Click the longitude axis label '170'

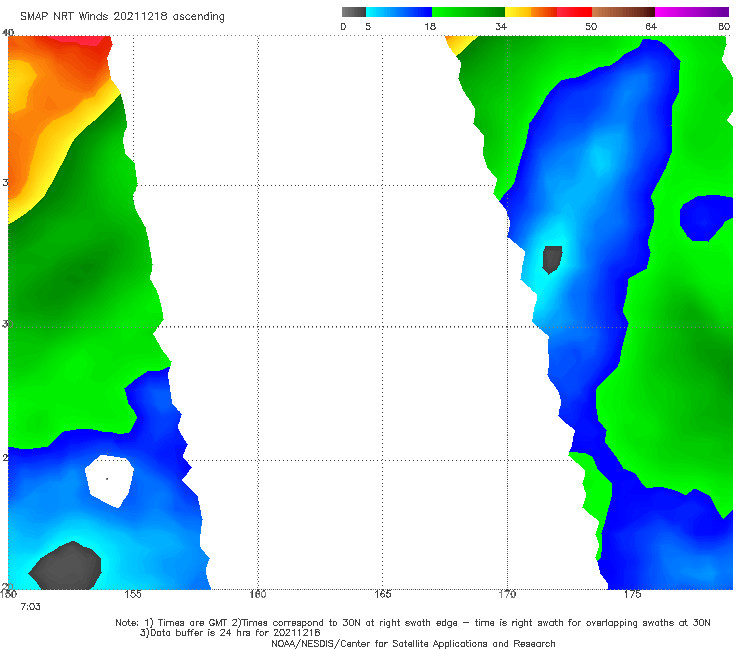coord(507,594)
